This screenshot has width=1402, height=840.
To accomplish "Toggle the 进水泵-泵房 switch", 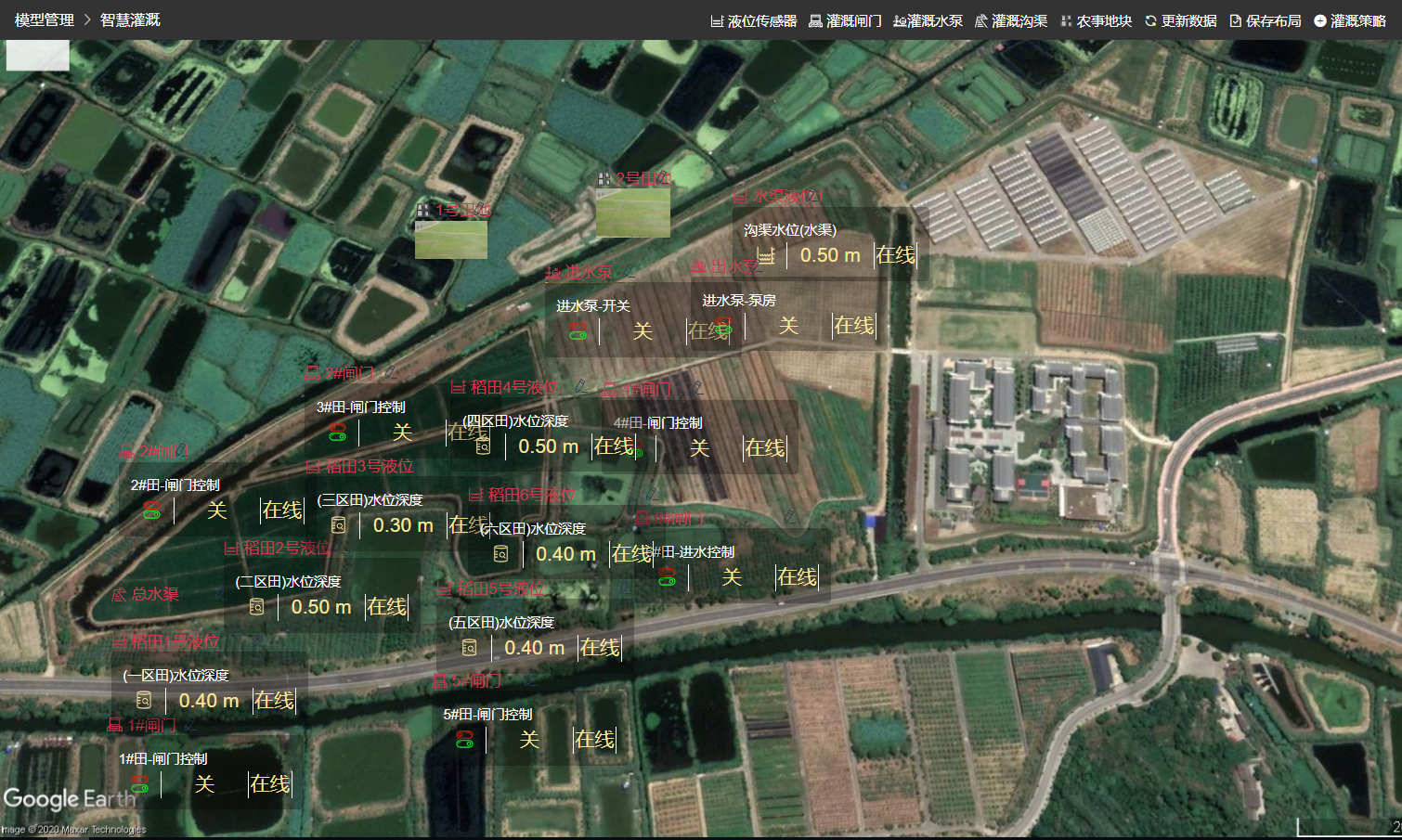I will (x=723, y=325).
